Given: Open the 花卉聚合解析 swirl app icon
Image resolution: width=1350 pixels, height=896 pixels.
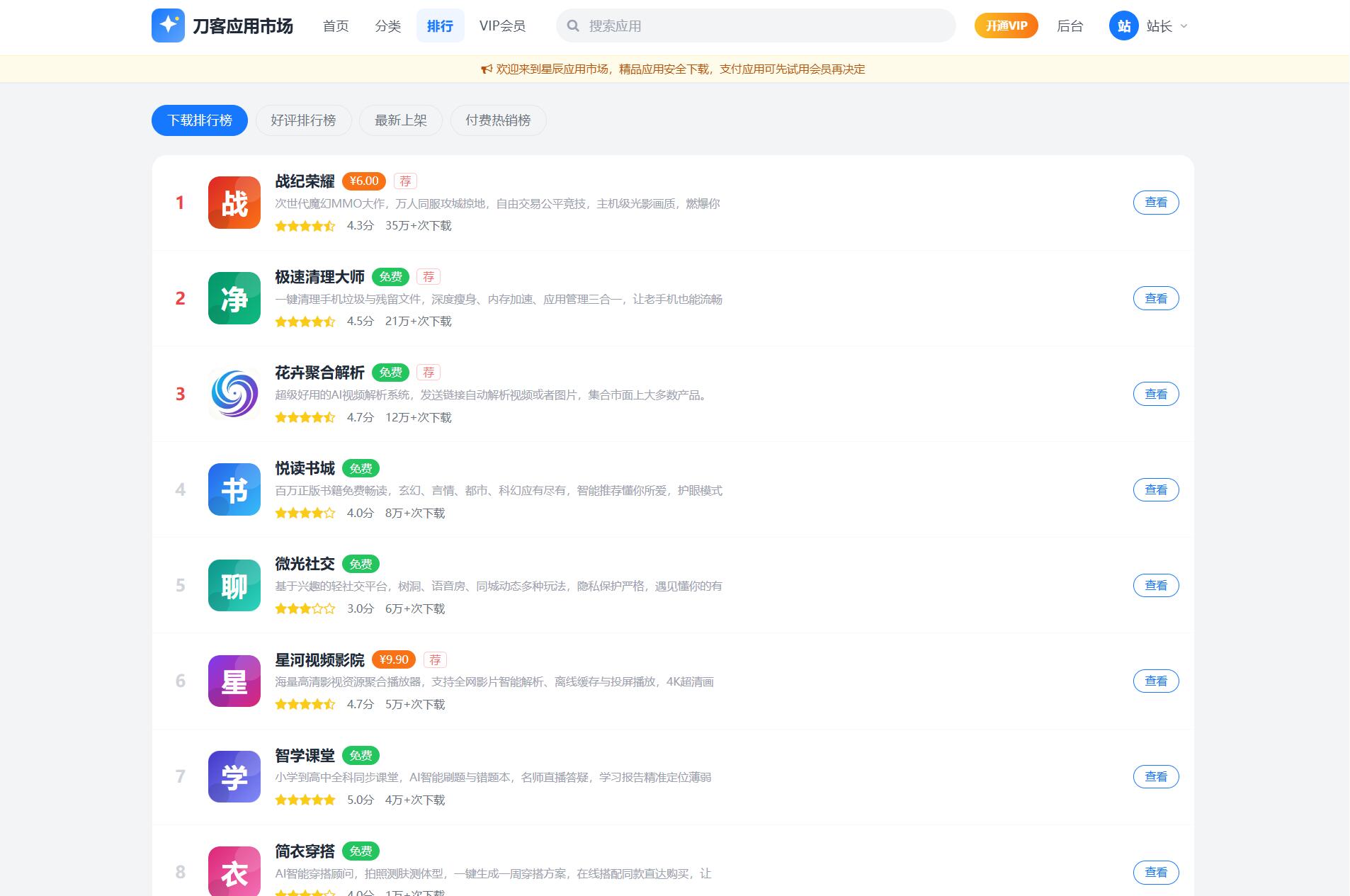Looking at the screenshot, I should coord(234,394).
